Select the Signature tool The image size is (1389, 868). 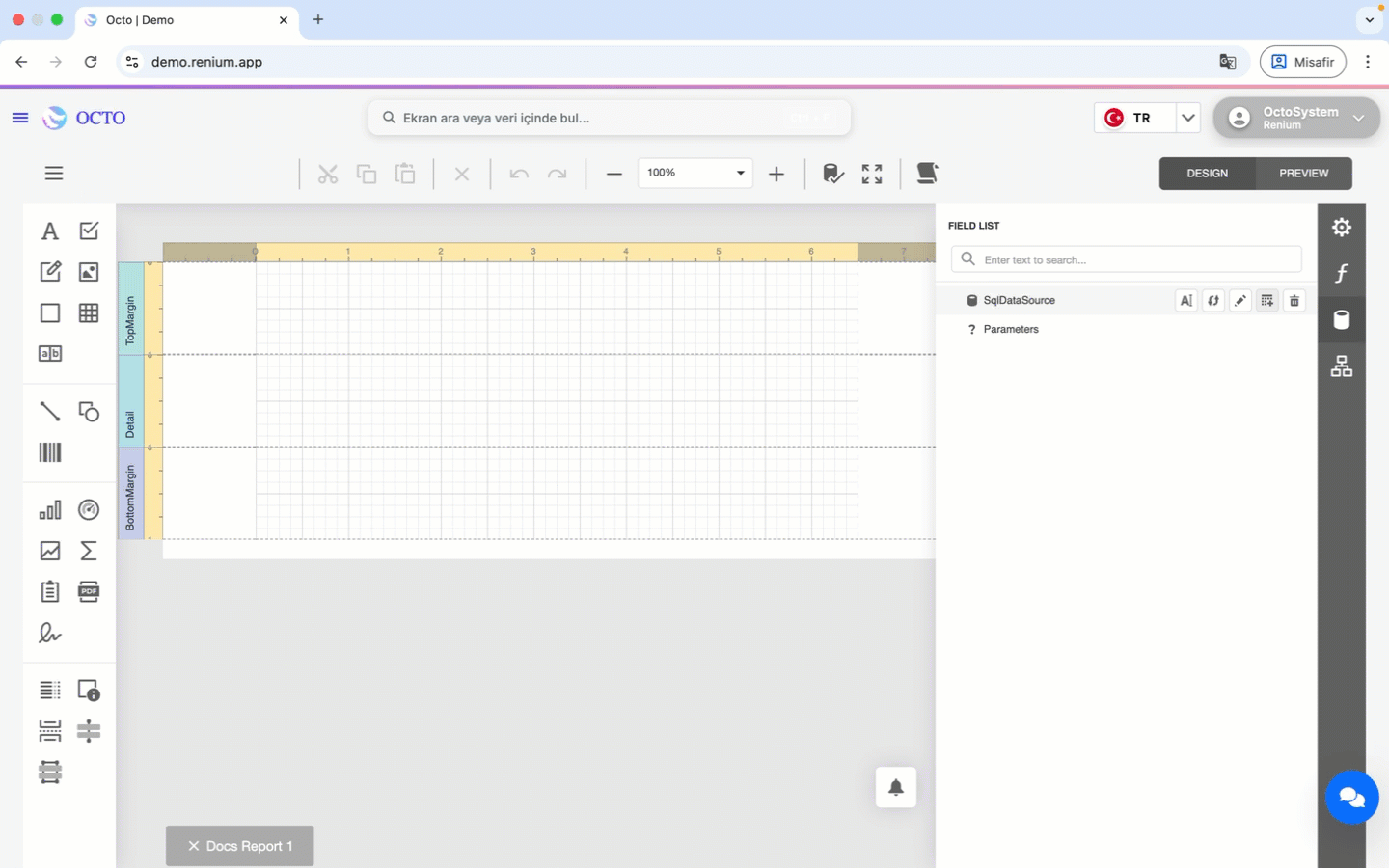(x=49, y=633)
